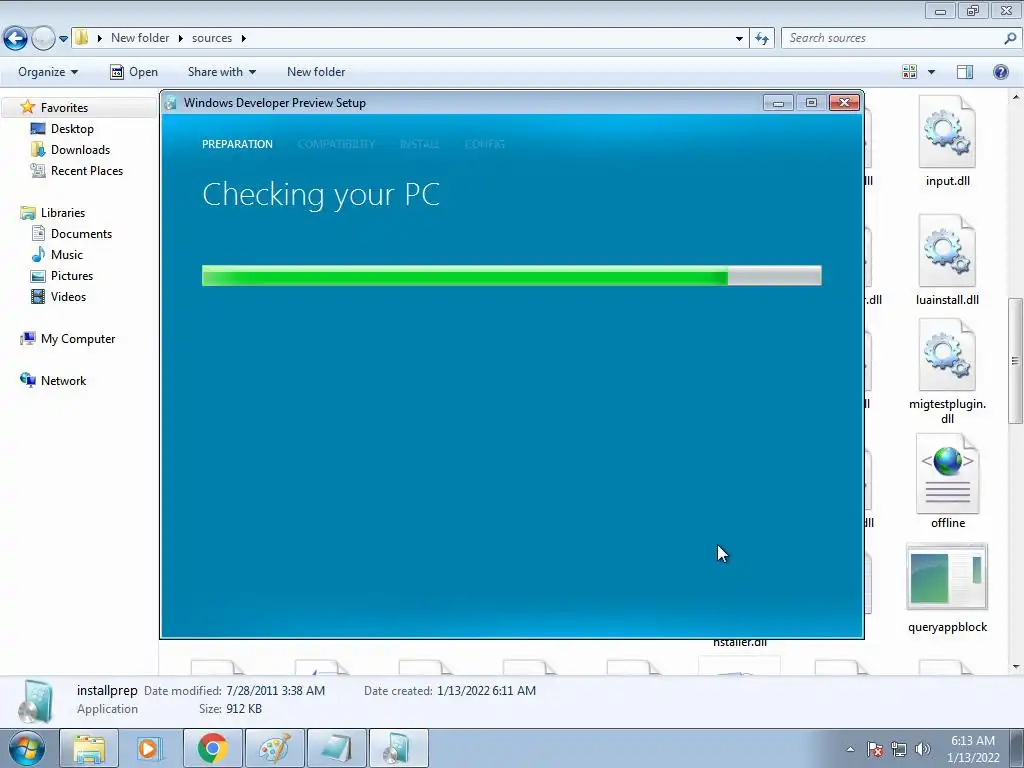The height and width of the screenshot is (768, 1024).
Task: Click the Date modified value 7/28/2011 3:38 AM
Action: coord(276,690)
